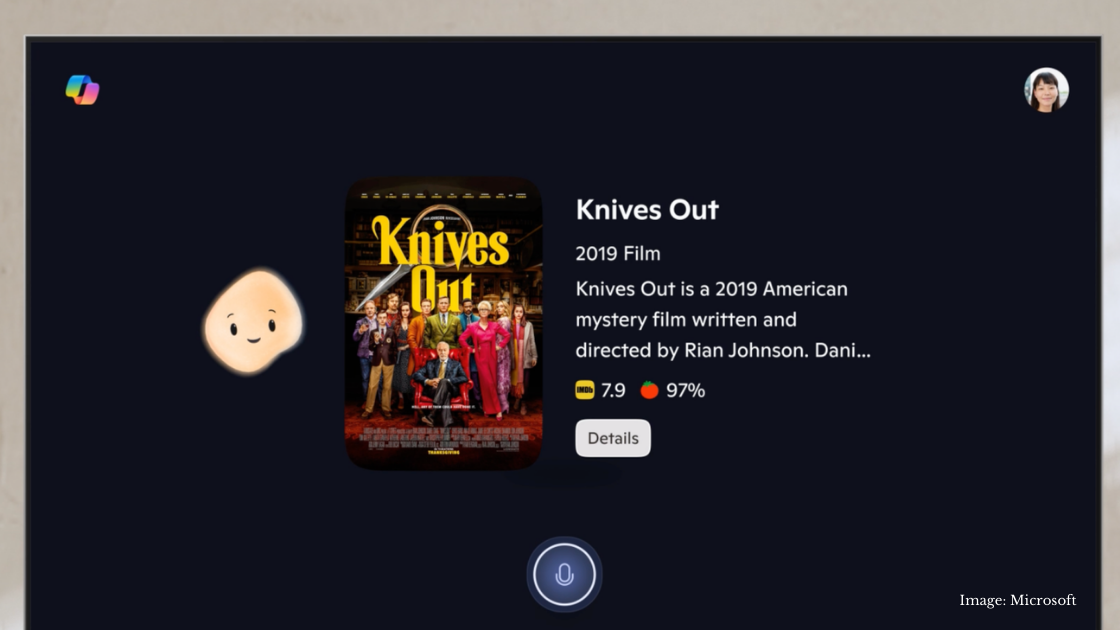The width and height of the screenshot is (1120, 630).
Task: Click the Knives Out title heading
Action: coord(647,209)
